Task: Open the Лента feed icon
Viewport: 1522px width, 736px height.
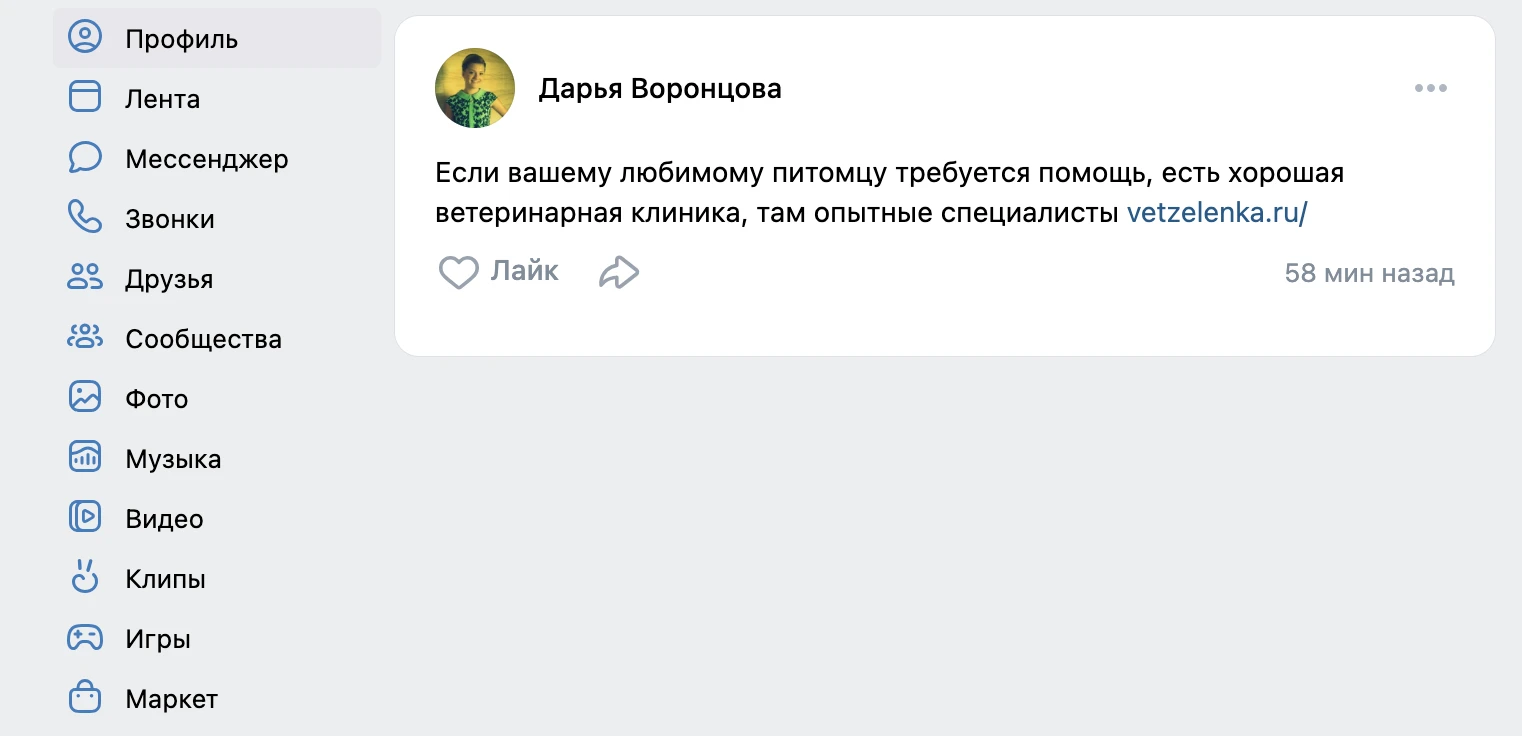Action: [85, 97]
